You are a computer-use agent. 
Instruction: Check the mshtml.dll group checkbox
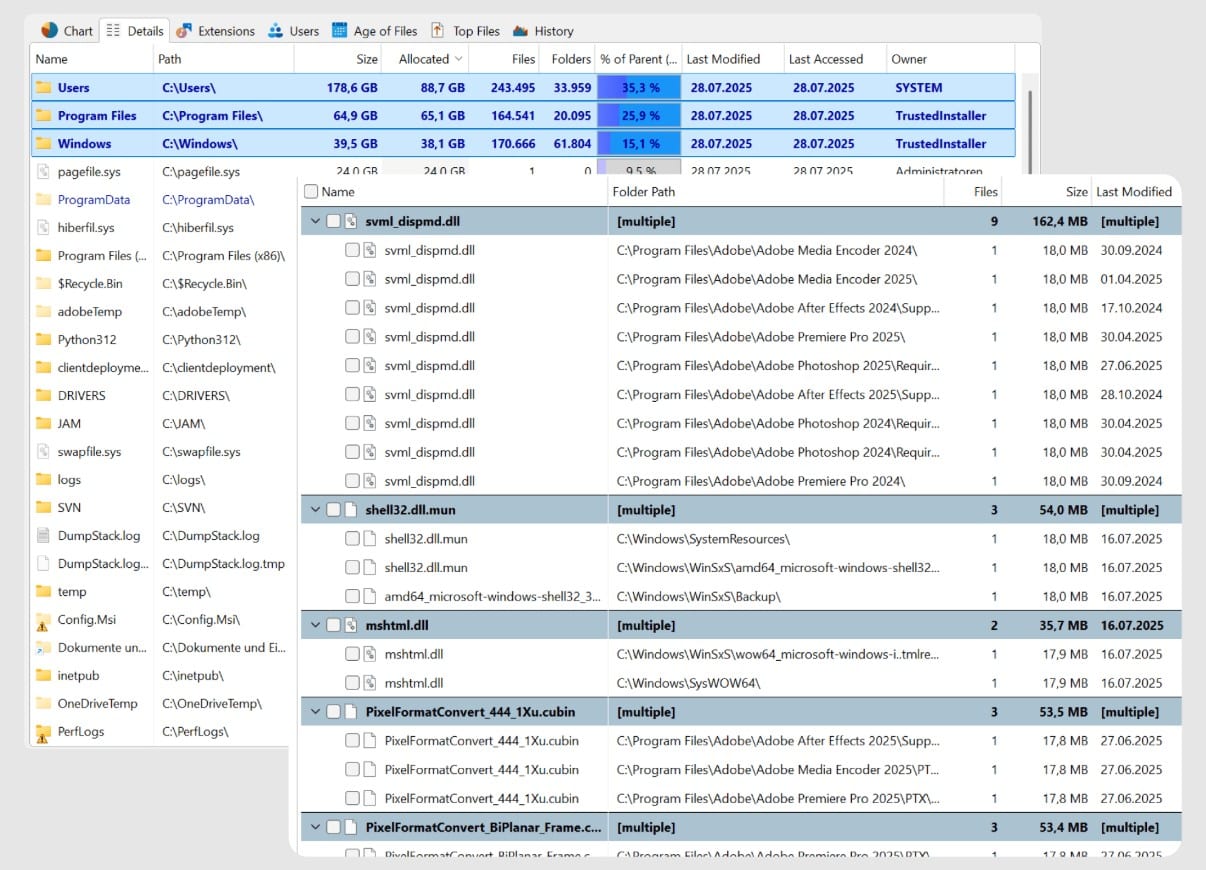point(333,625)
